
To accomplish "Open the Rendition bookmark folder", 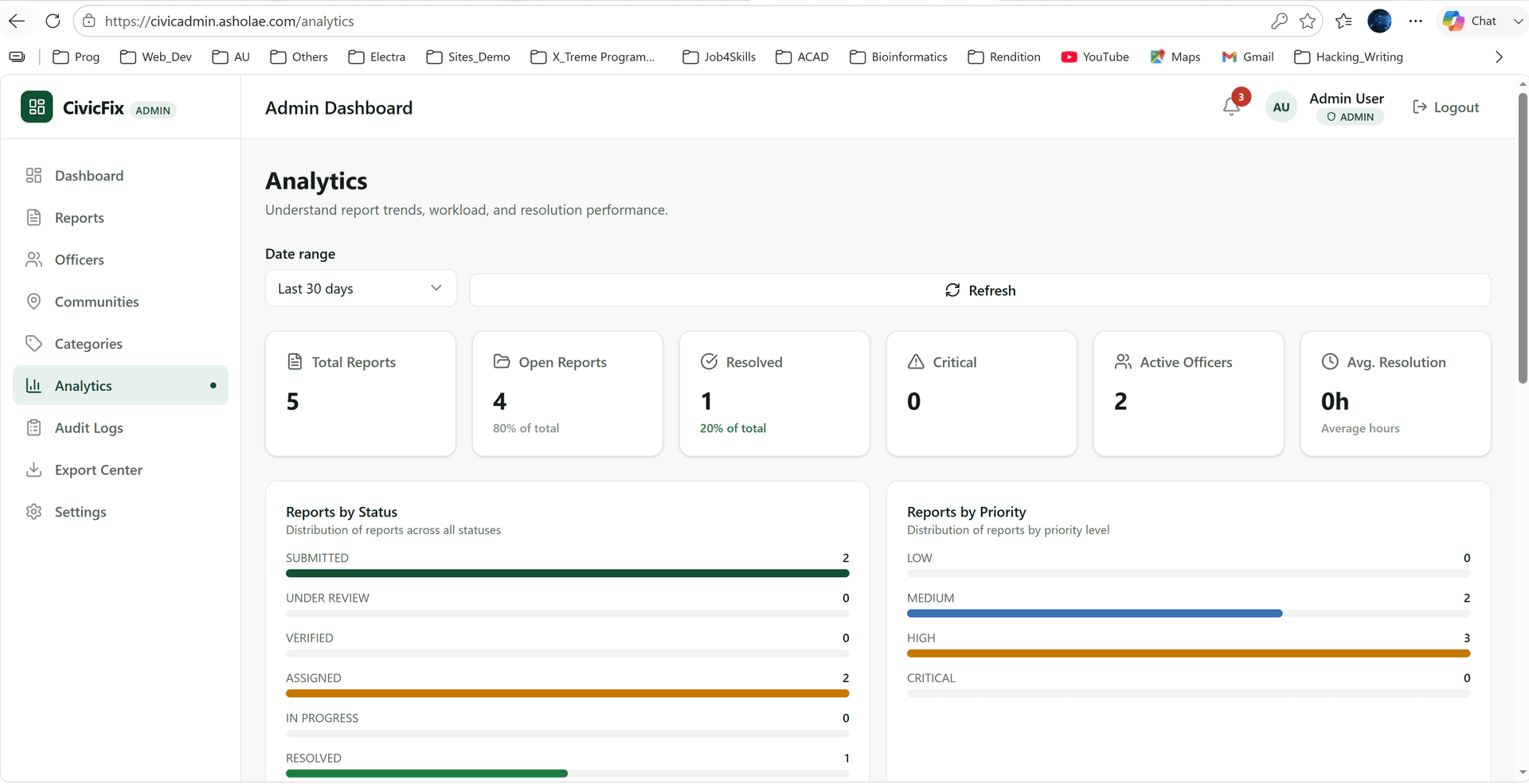I will [x=1004, y=57].
